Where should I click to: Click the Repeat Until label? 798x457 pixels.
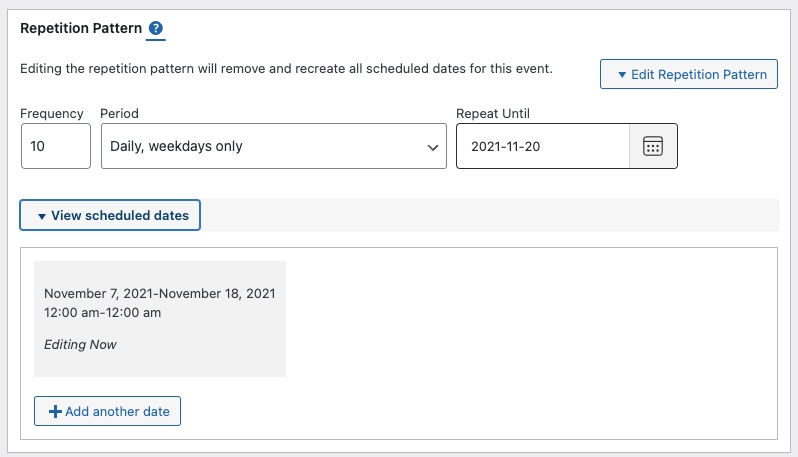click(499, 114)
